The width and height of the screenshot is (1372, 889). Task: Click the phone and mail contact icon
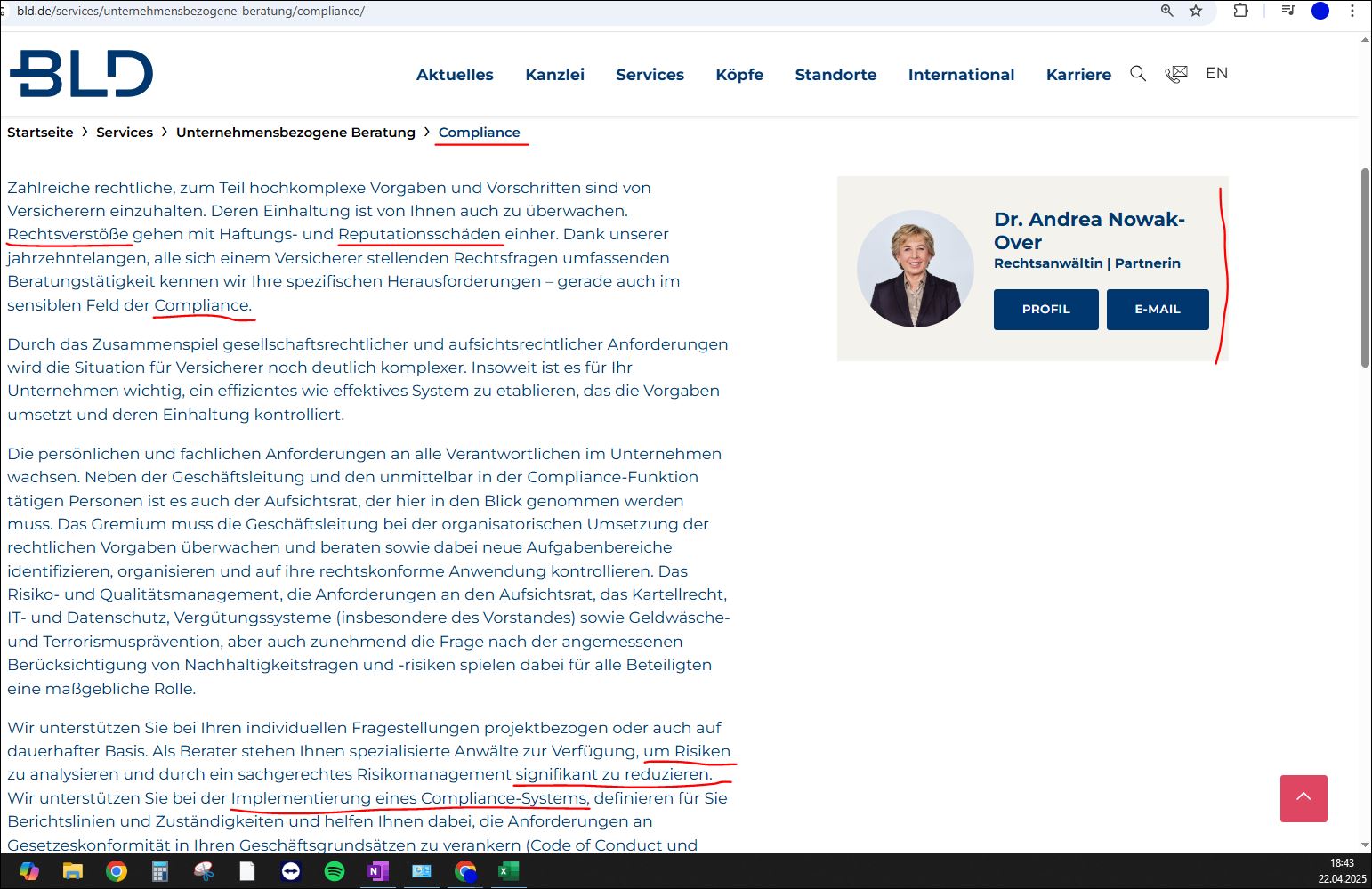[x=1176, y=74]
